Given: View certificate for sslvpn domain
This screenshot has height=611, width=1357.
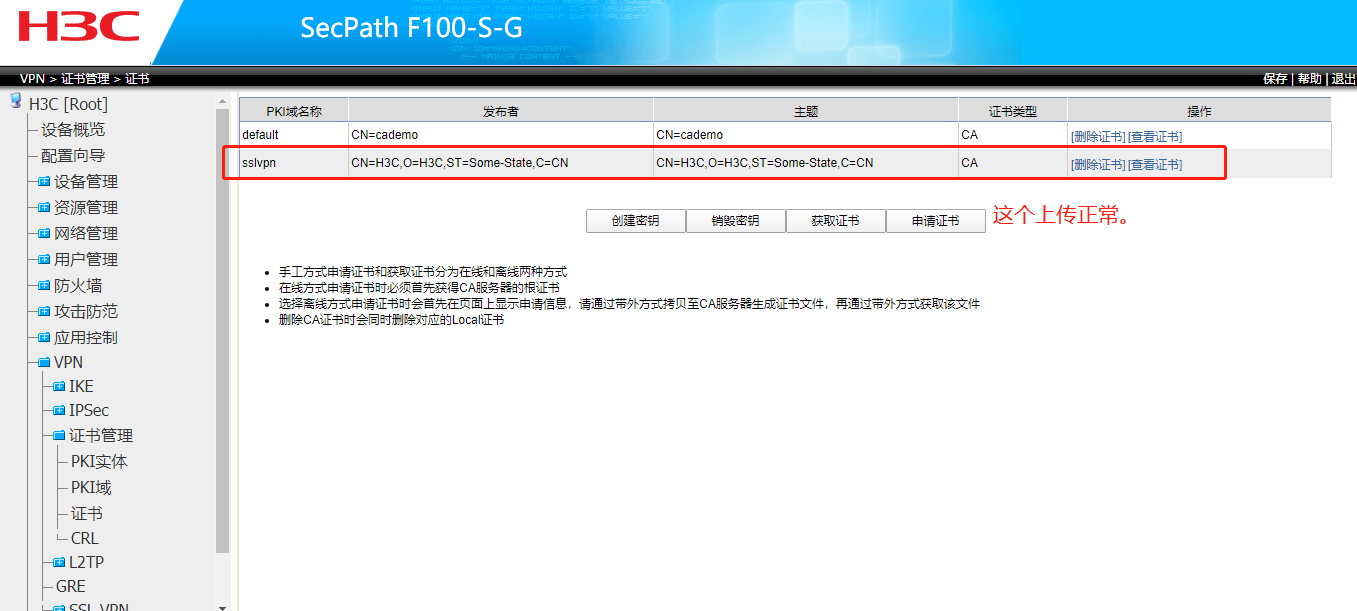Looking at the screenshot, I should [x=1155, y=164].
